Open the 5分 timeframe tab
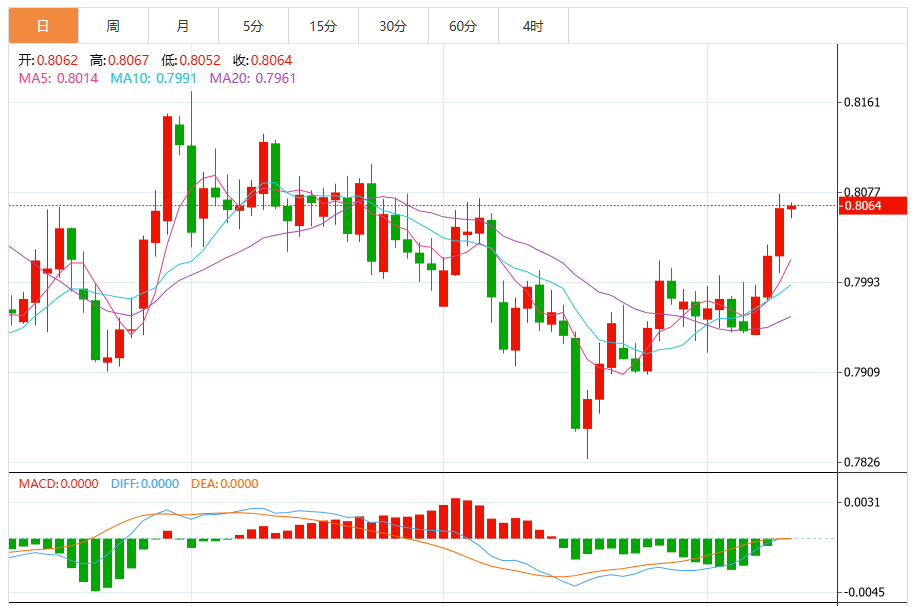The image size is (915, 606). click(x=253, y=26)
